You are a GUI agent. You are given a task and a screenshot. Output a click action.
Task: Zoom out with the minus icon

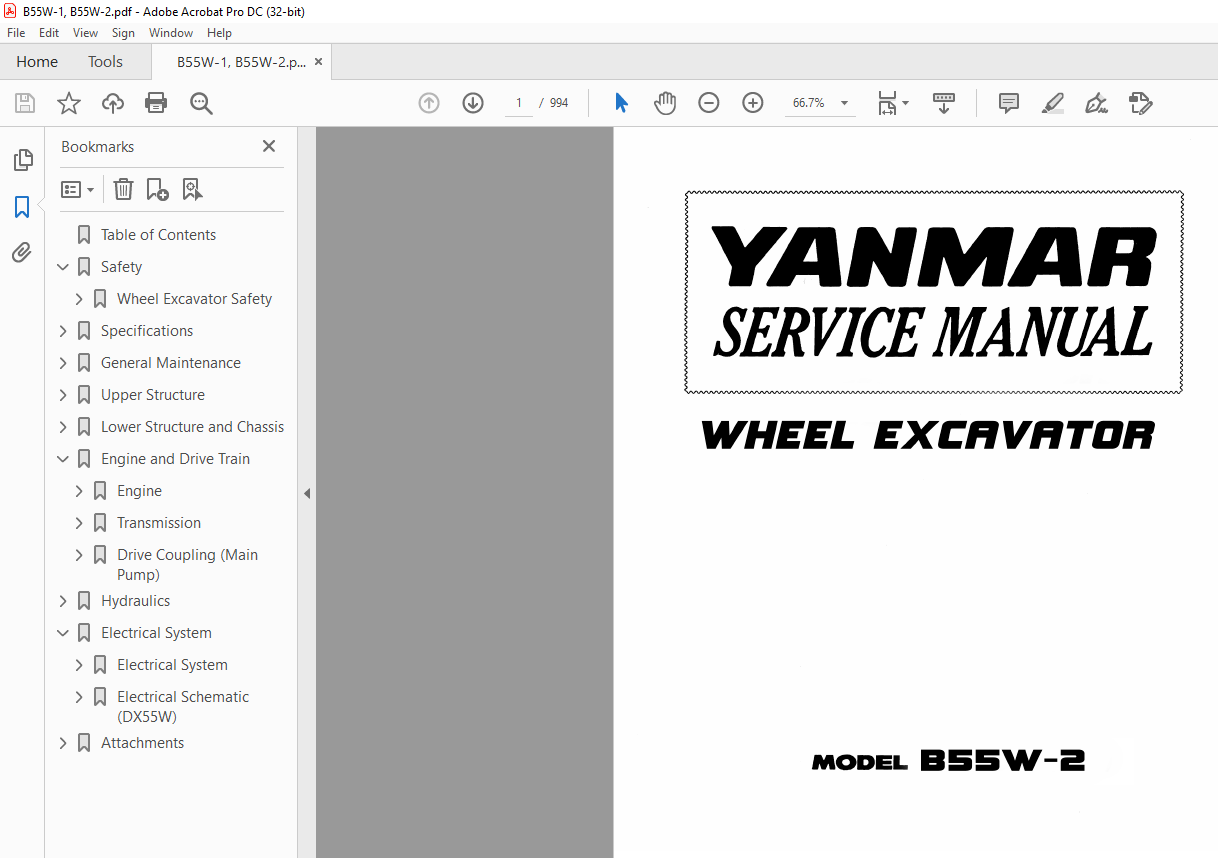point(709,103)
